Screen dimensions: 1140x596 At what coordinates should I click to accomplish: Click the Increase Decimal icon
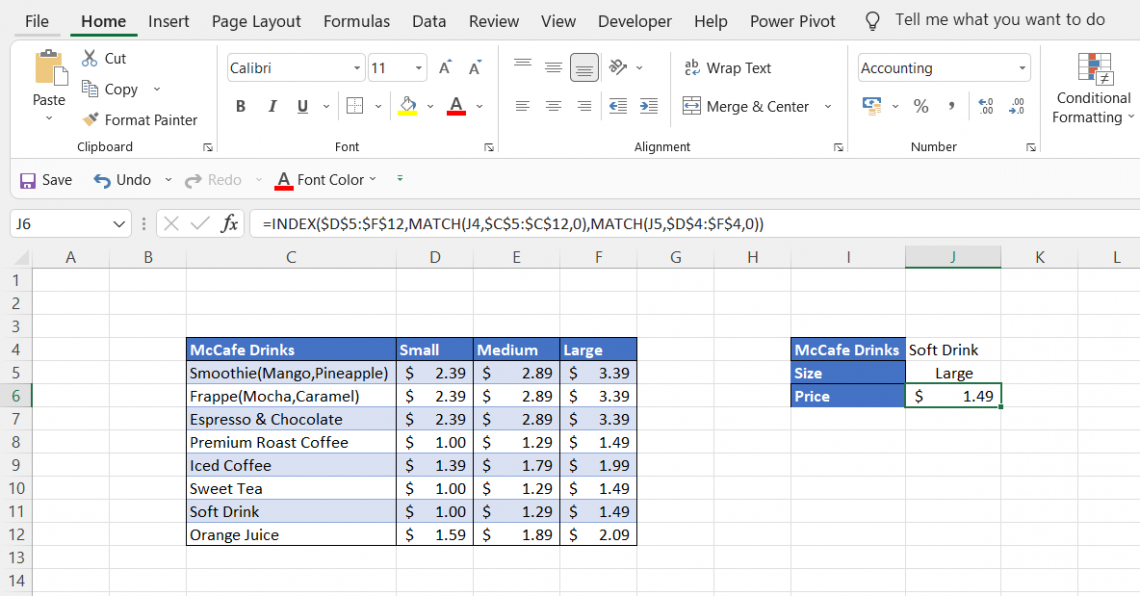[x=985, y=106]
